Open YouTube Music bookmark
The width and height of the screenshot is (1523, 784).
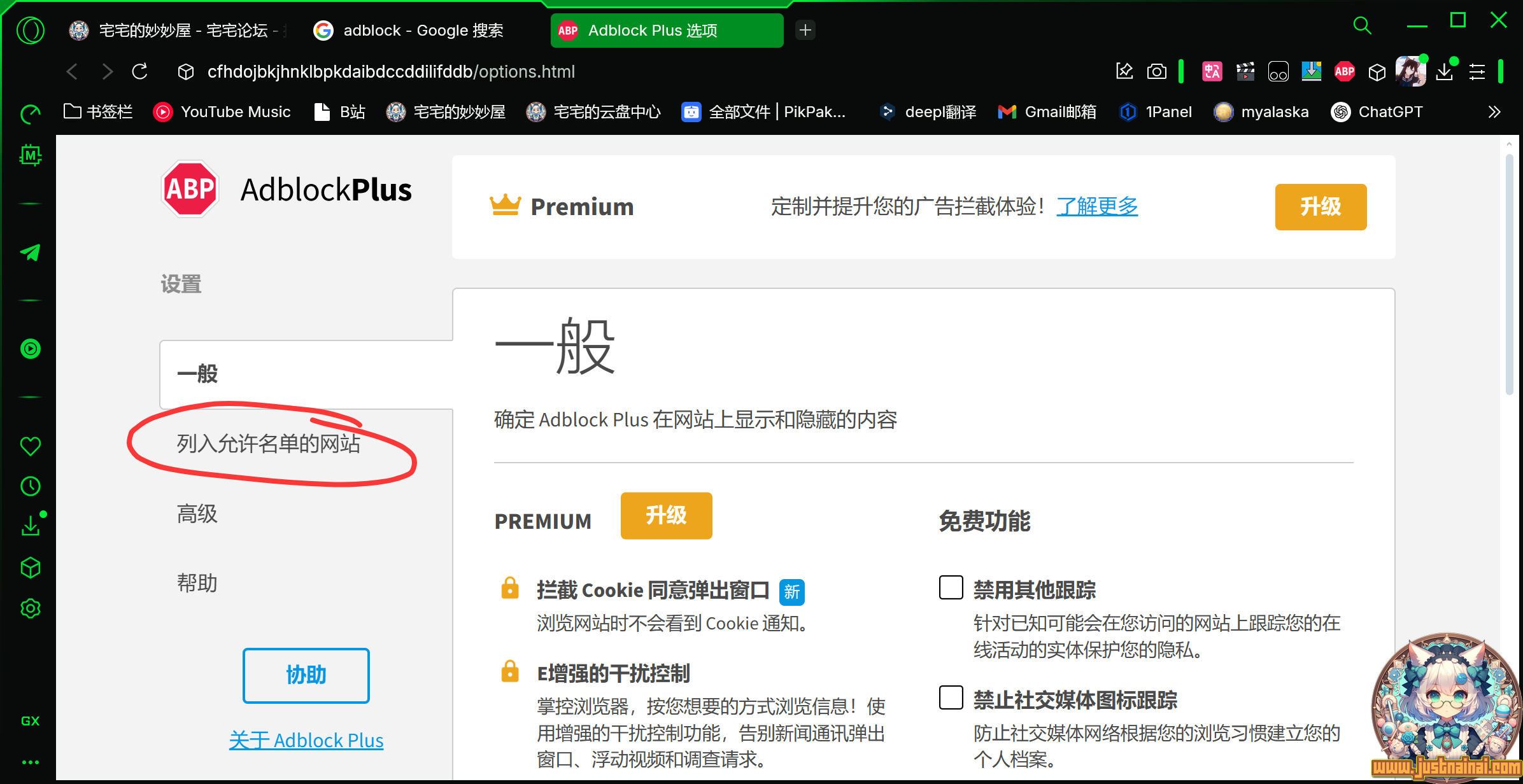click(x=222, y=112)
